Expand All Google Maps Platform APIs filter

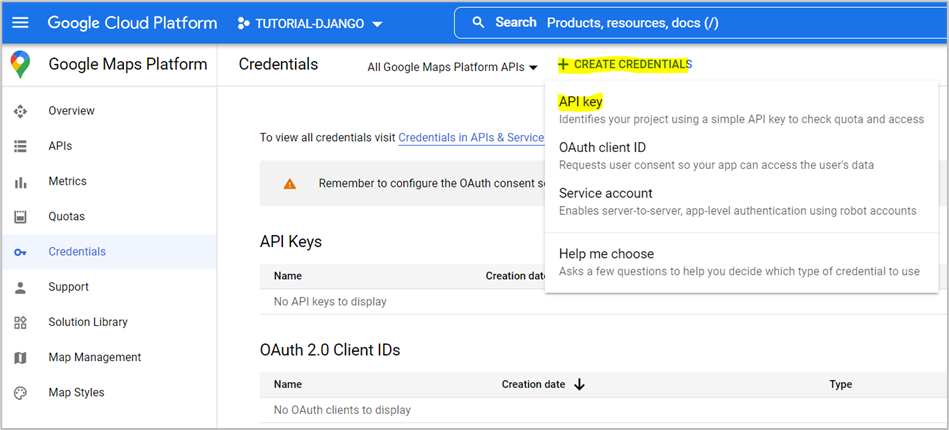click(x=453, y=67)
